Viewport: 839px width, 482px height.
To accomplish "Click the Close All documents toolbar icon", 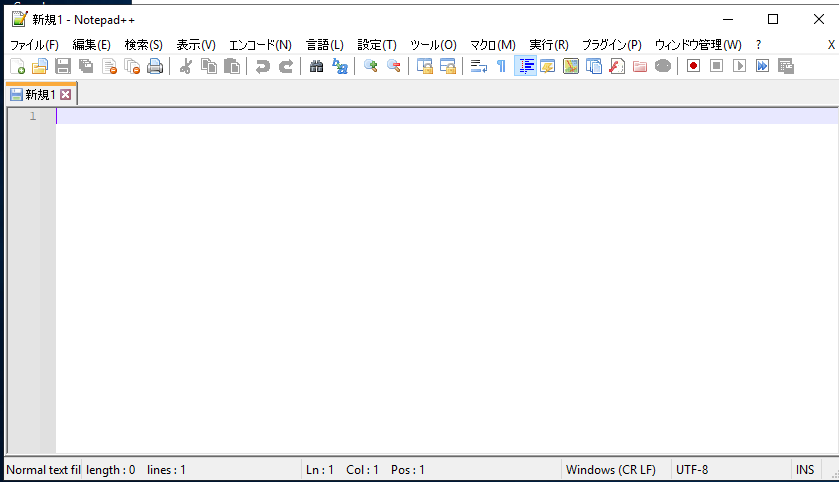I will (x=132, y=66).
